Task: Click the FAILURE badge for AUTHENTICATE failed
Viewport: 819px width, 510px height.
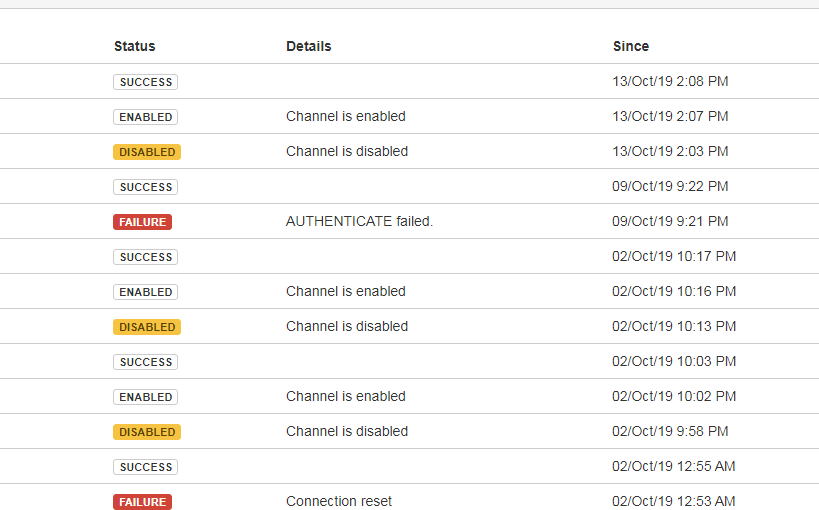Action: coord(143,222)
